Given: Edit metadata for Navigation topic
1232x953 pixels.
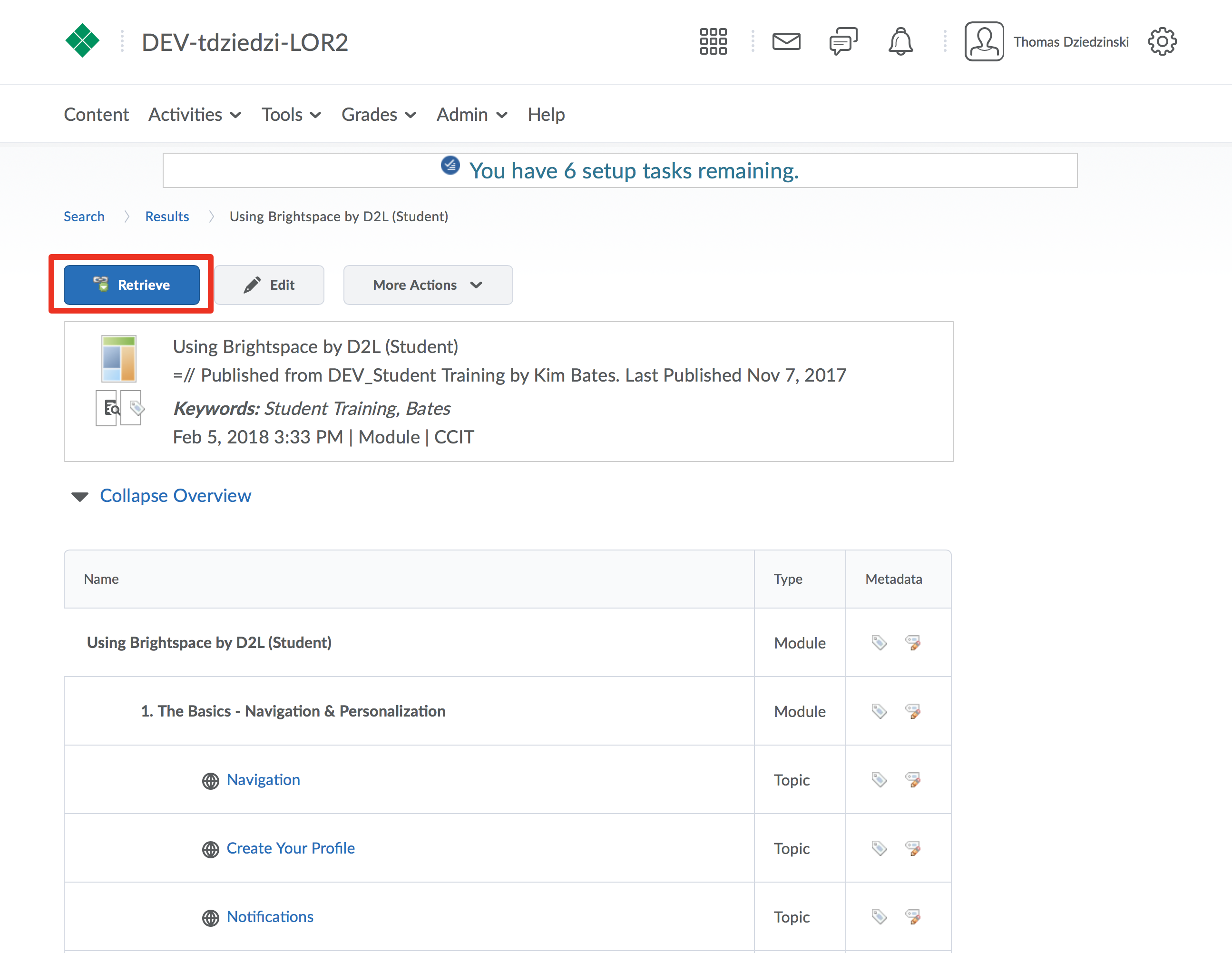Looking at the screenshot, I should click(913, 779).
